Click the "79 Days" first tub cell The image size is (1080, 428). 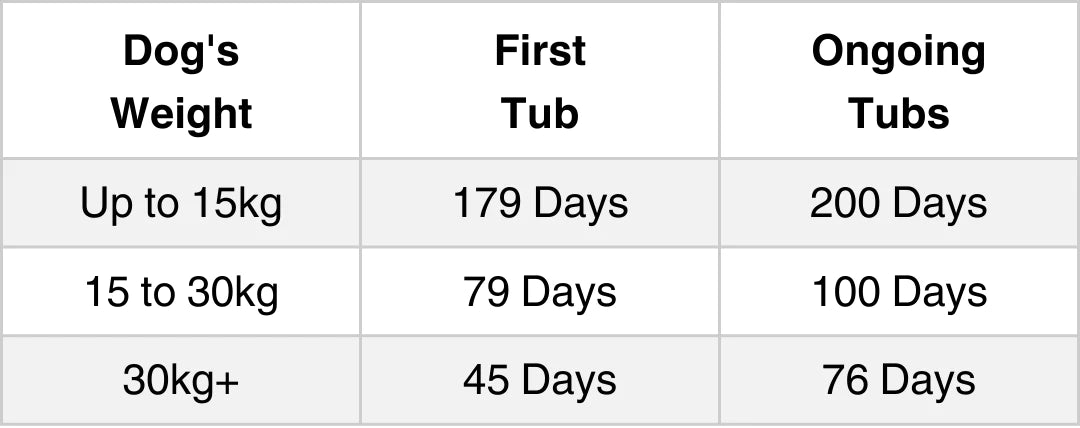[540, 293]
